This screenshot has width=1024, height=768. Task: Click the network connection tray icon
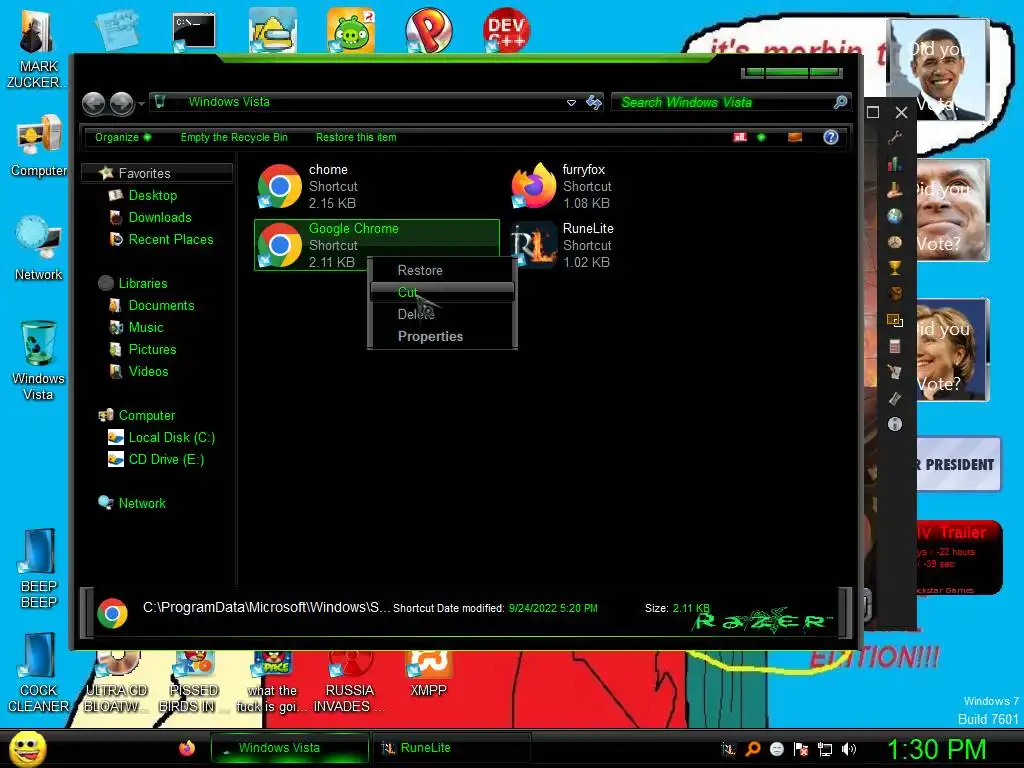pyautogui.click(x=825, y=749)
